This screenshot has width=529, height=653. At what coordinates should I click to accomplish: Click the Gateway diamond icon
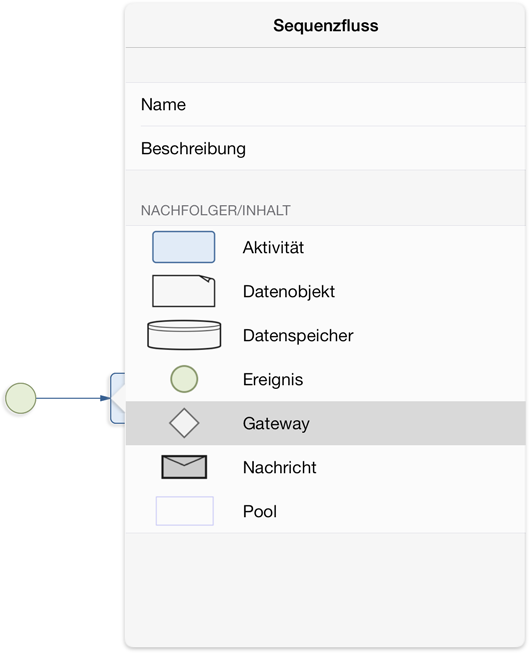[184, 423]
